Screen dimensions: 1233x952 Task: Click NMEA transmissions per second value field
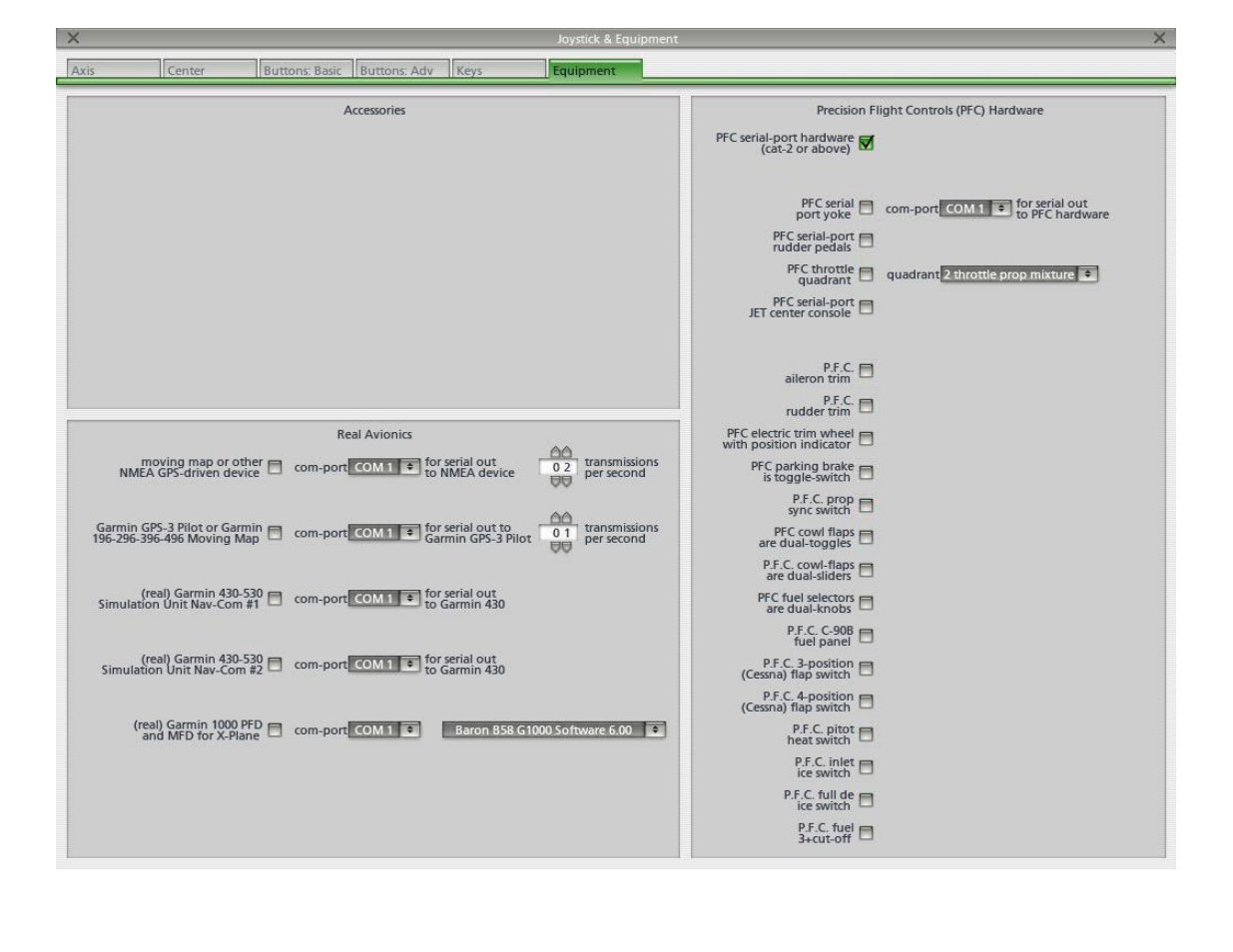pos(563,468)
